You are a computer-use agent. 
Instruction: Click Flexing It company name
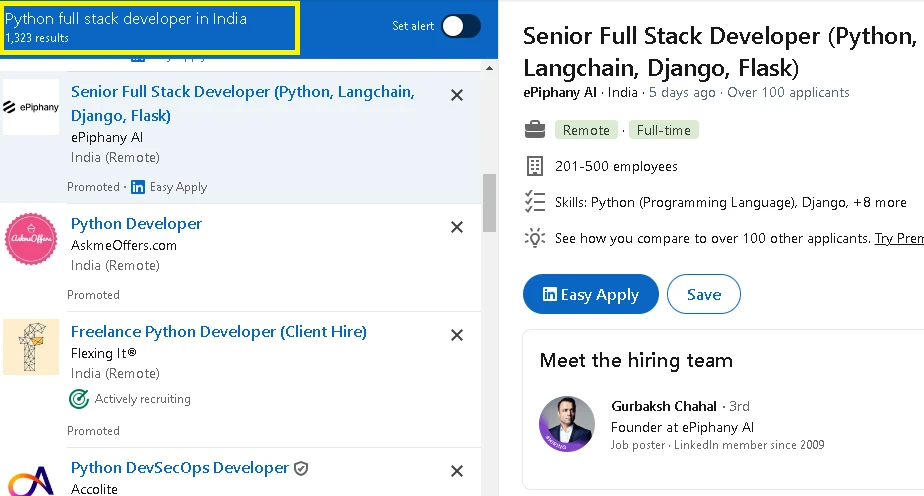tap(103, 353)
